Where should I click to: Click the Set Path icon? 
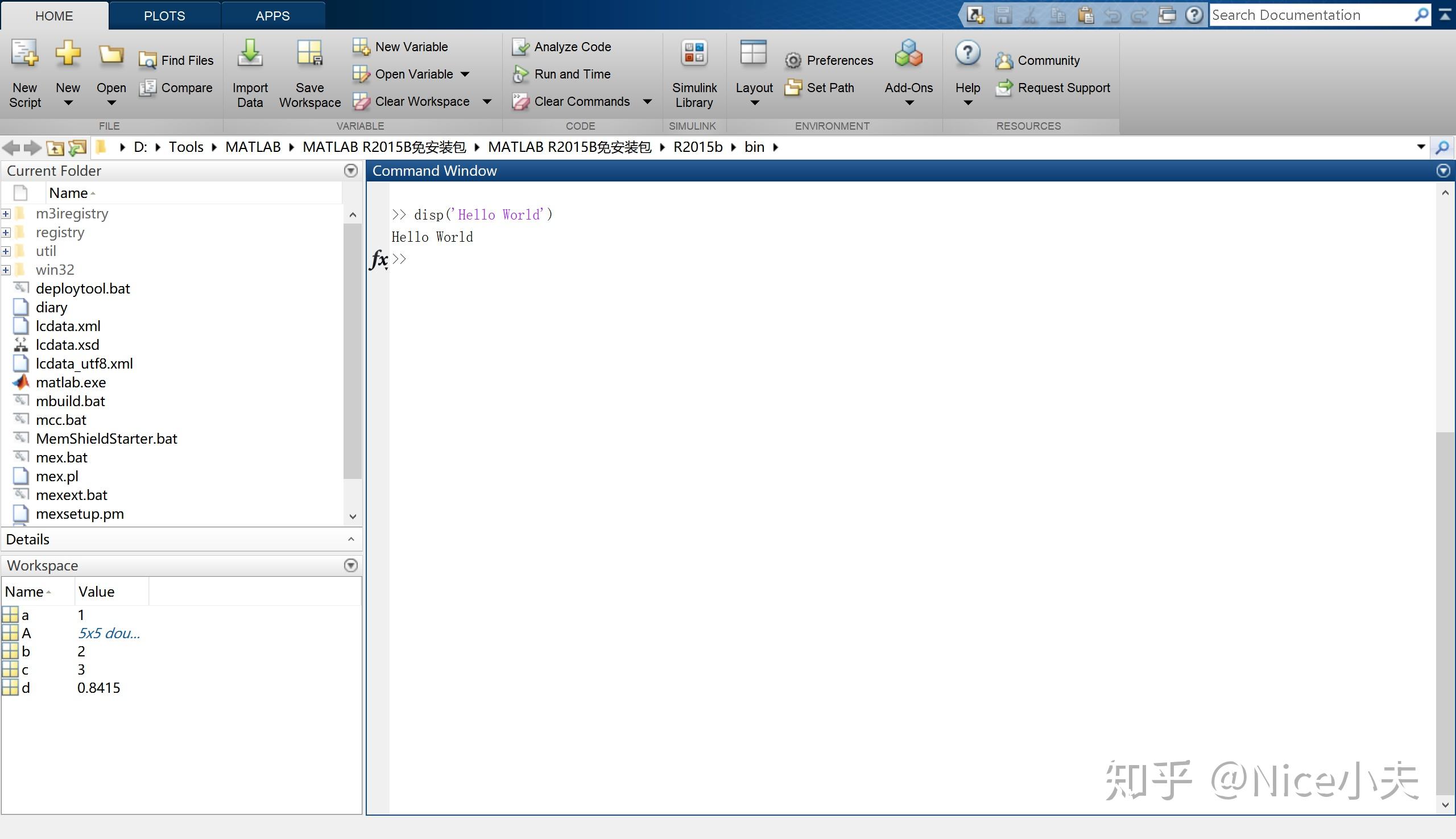[793, 88]
